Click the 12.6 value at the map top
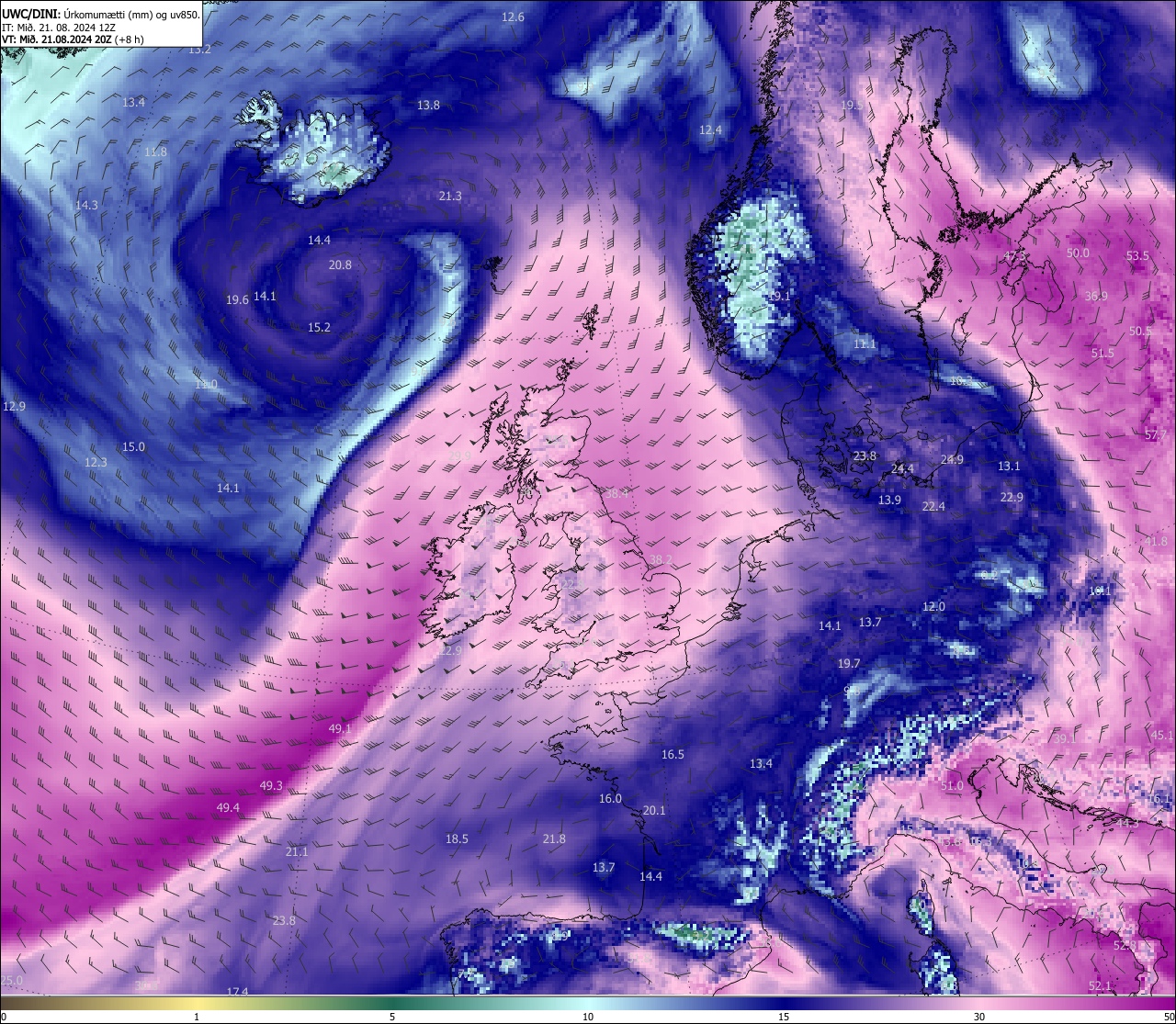 click(x=514, y=17)
